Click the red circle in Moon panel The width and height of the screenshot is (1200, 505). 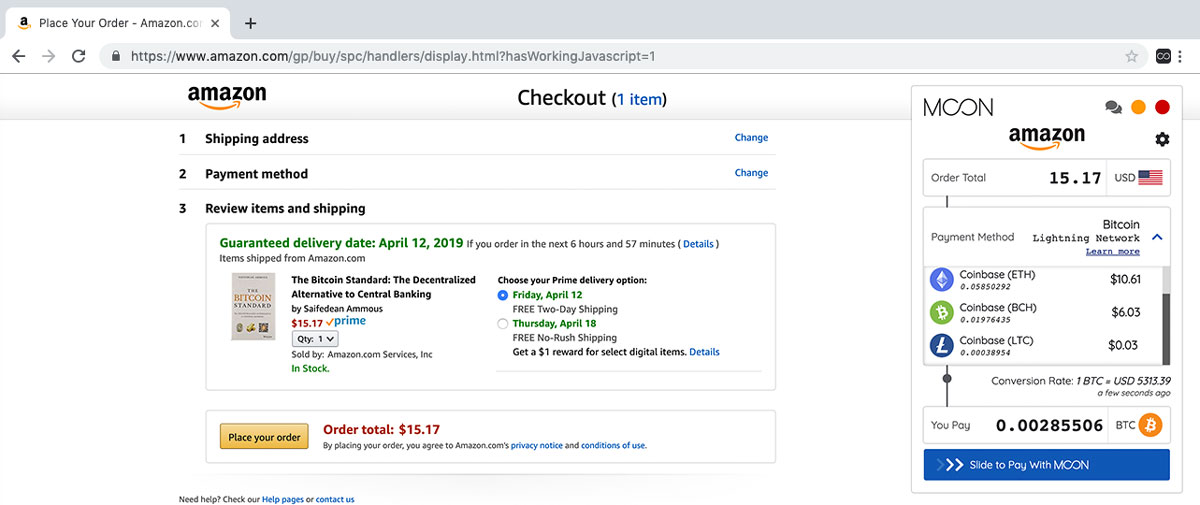click(1162, 107)
